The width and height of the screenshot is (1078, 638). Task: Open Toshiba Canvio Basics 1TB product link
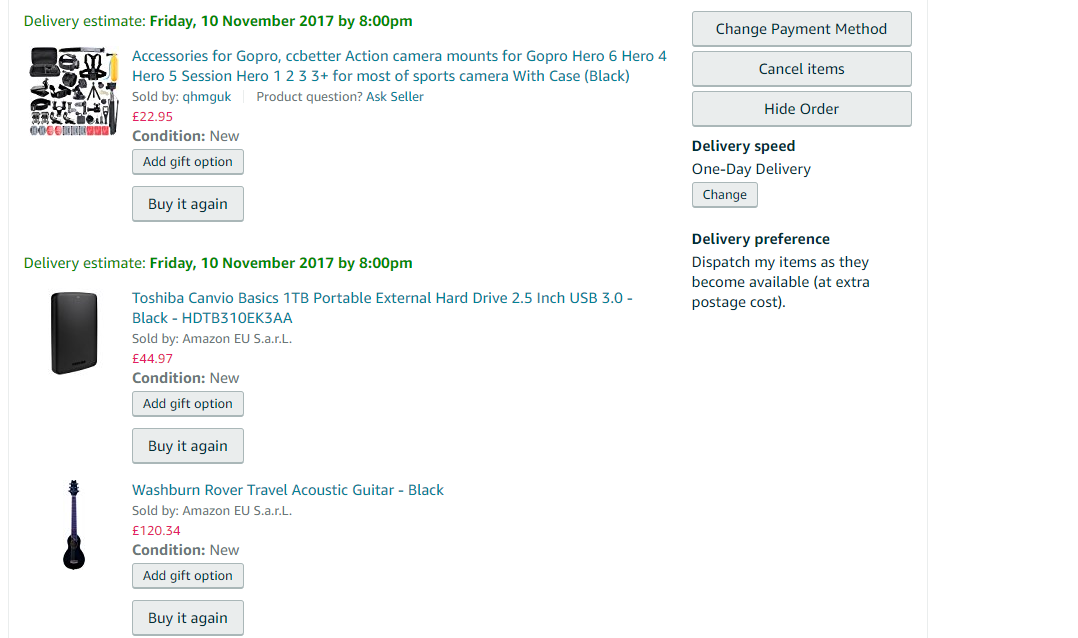pyautogui.click(x=382, y=308)
